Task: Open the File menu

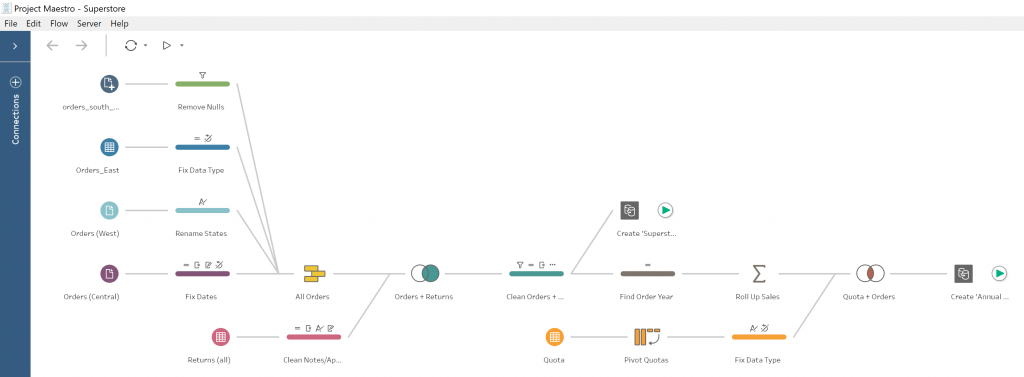Action: 10,24
